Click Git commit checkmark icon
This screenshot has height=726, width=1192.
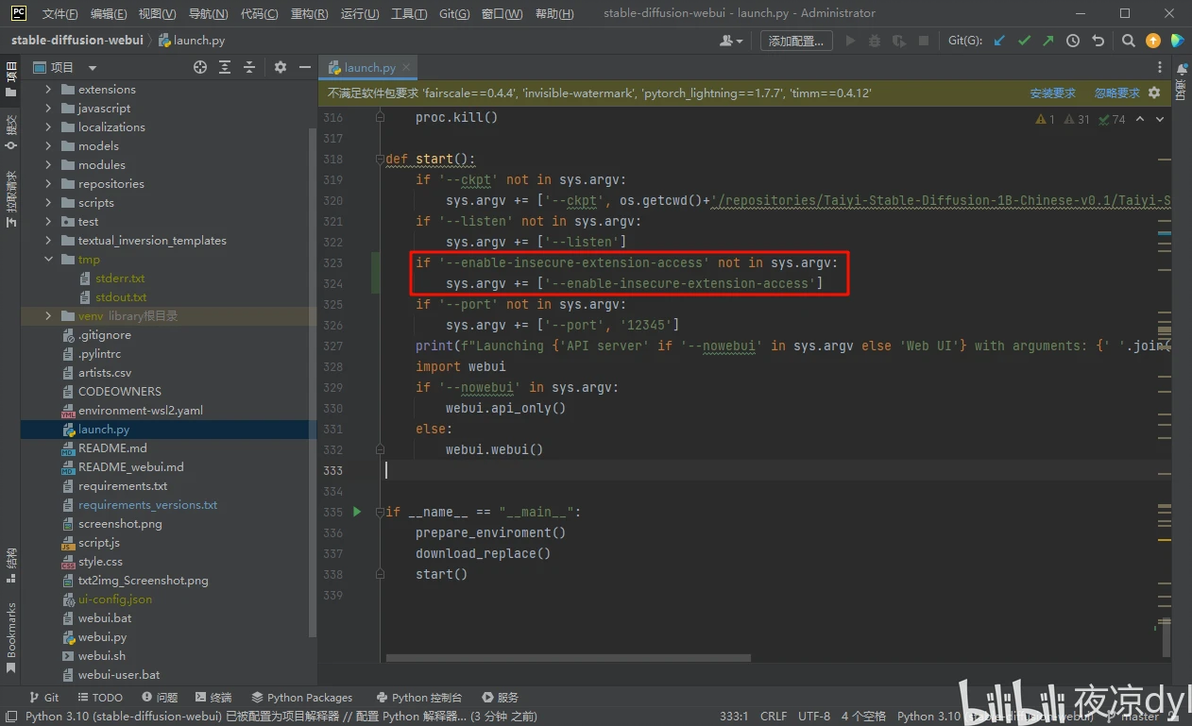[1024, 41]
